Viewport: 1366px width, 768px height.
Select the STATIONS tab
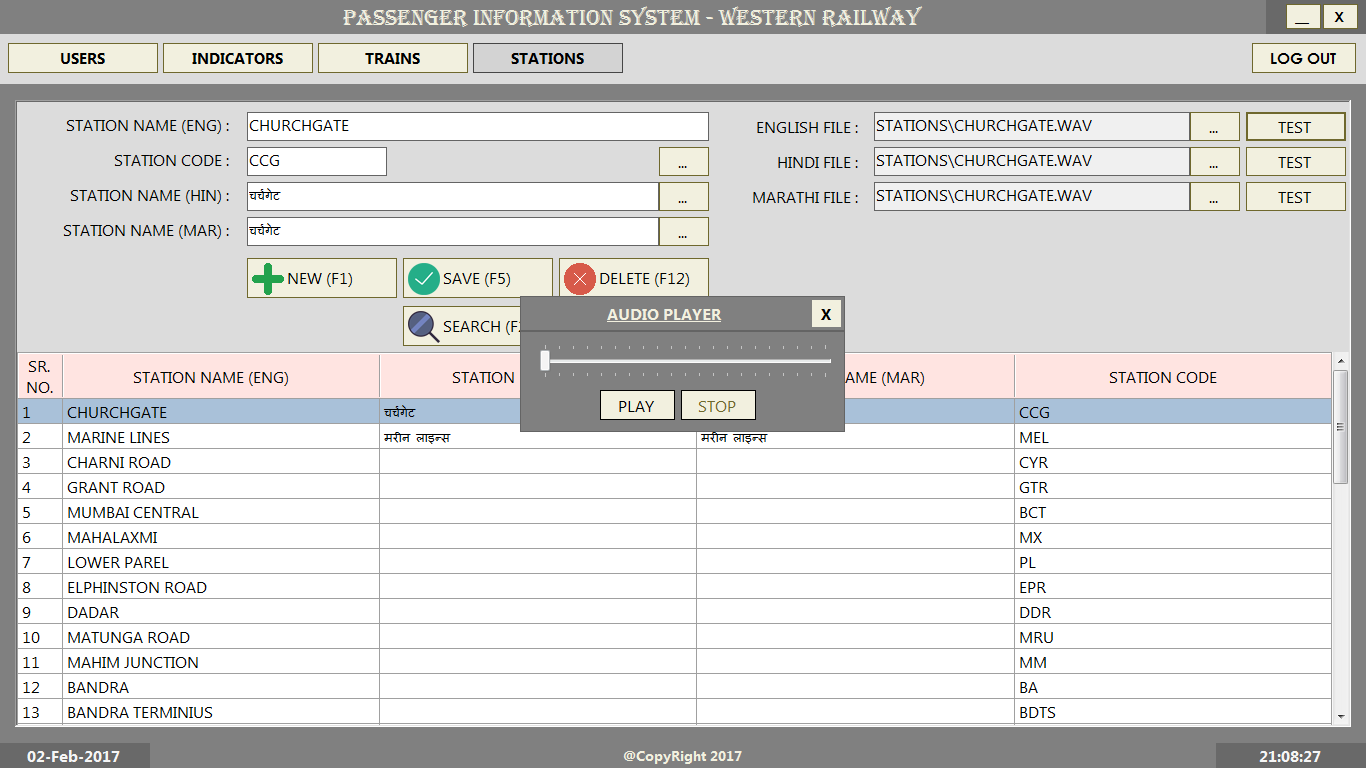point(548,58)
